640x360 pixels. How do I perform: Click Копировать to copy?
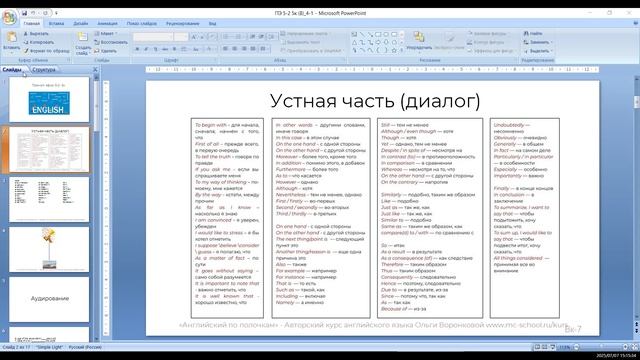(x=38, y=42)
